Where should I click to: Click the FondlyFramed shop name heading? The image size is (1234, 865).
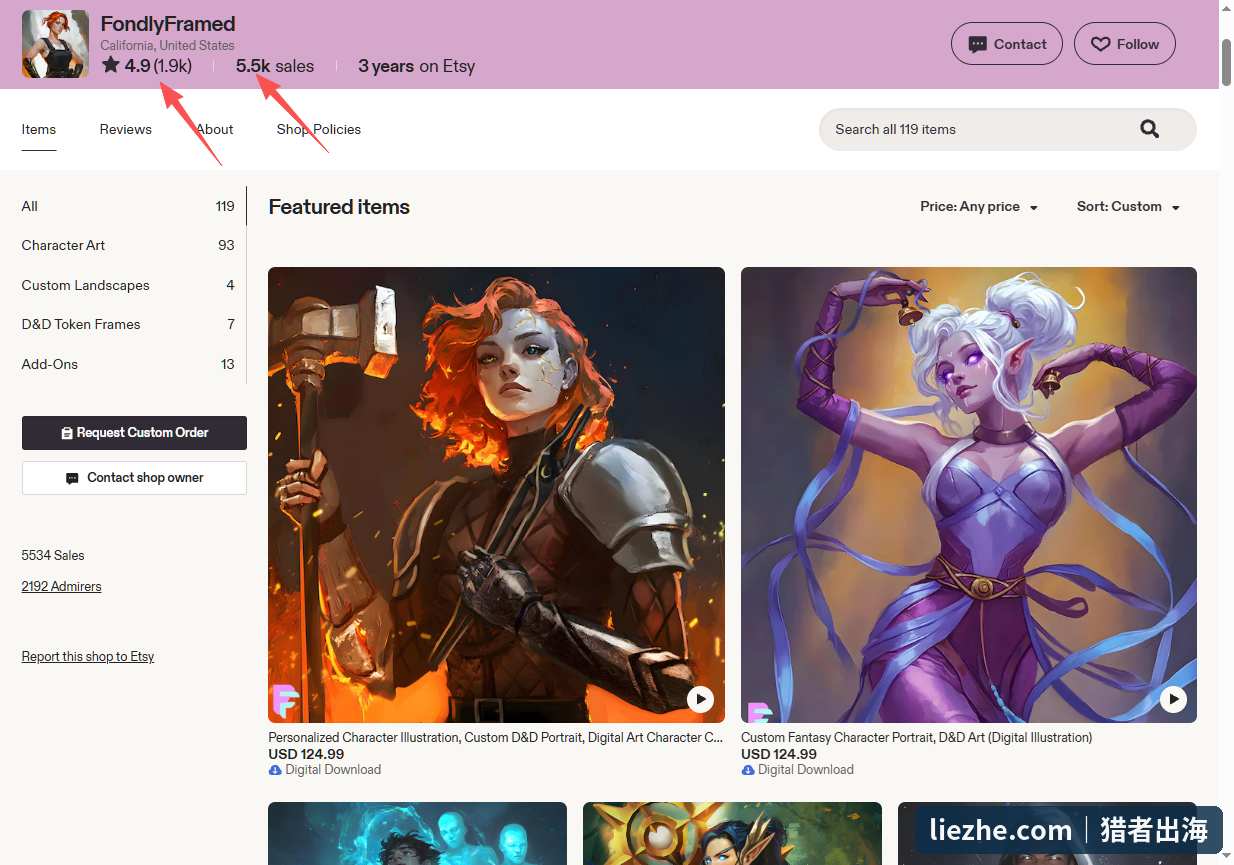(x=168, y=24)
